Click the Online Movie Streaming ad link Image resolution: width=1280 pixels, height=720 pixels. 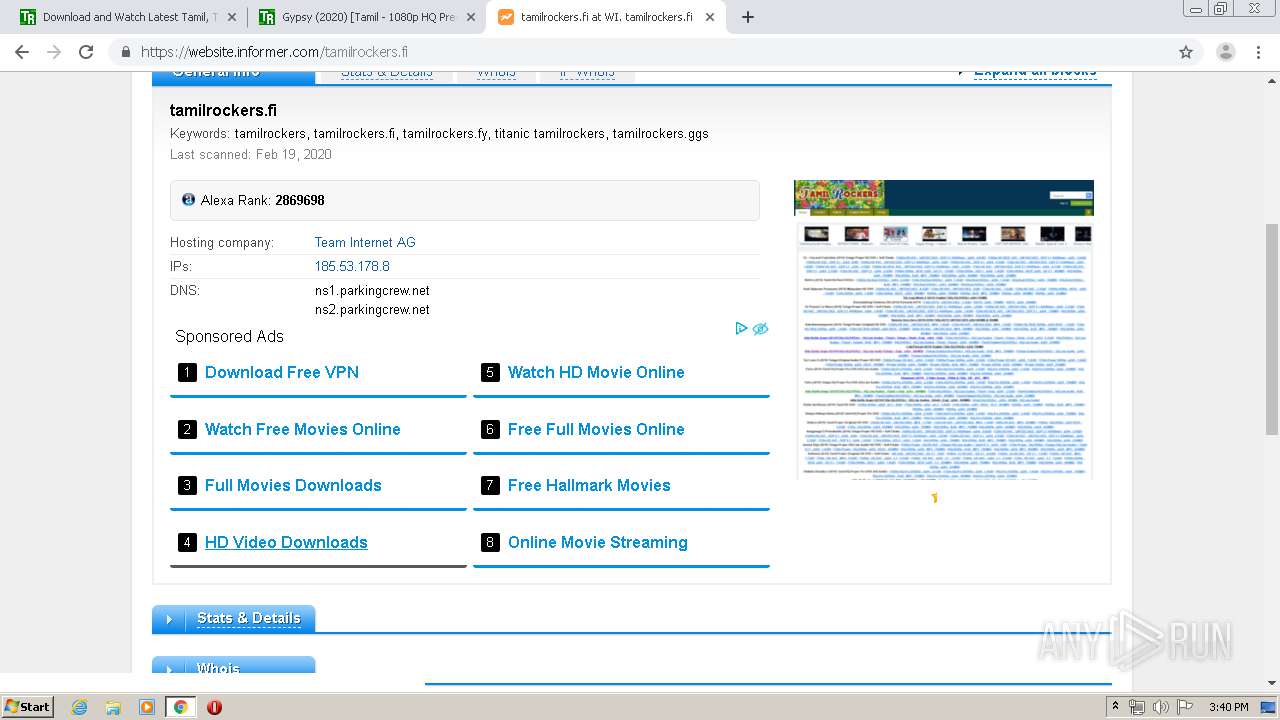tap(598, 542)
